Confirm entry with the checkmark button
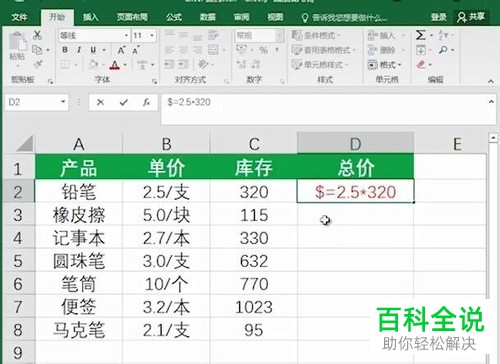Viewport: 500px width, 364px height. tap(124, 102)
